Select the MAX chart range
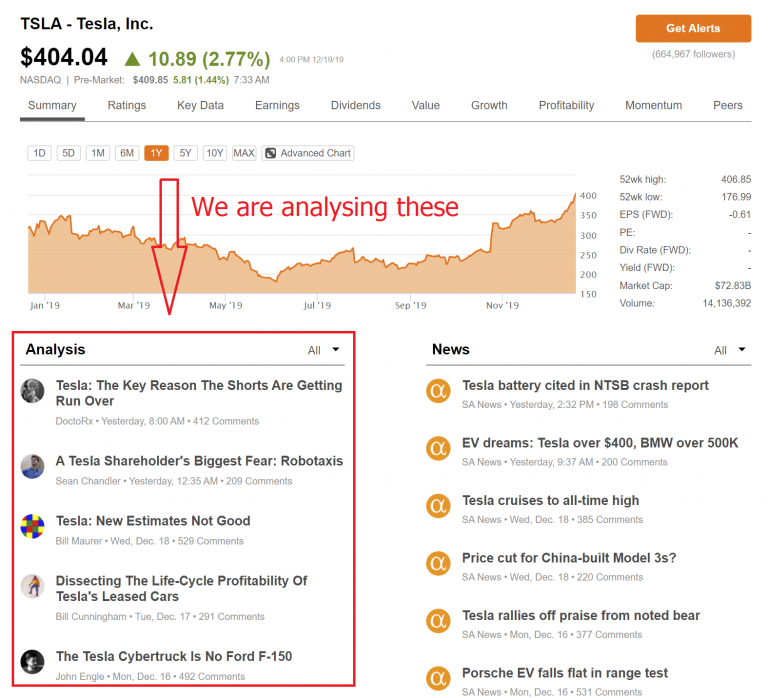The width and height of the screenshot is (768, 698). (244, 153)
